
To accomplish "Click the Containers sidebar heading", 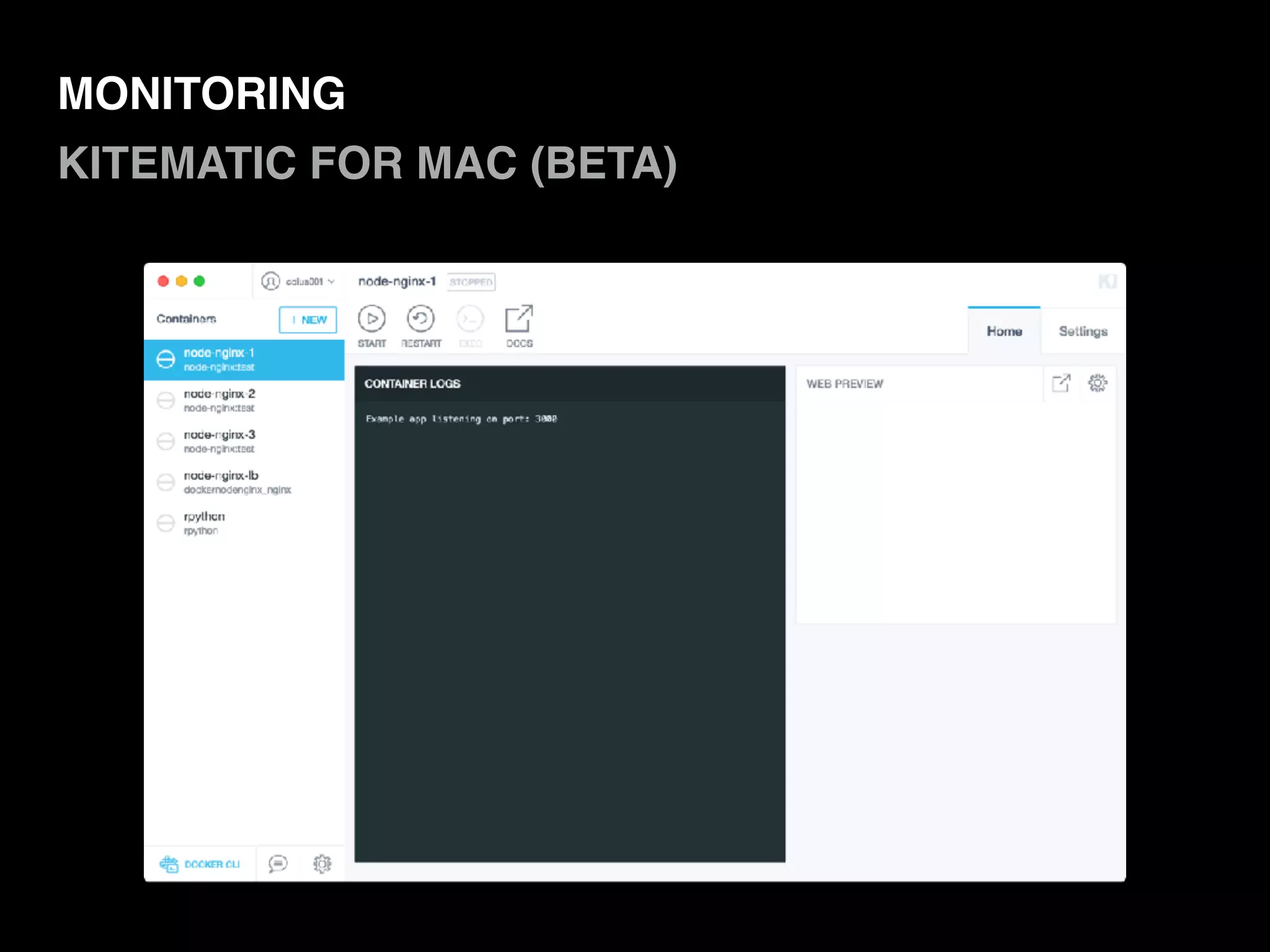I will 186,319.
